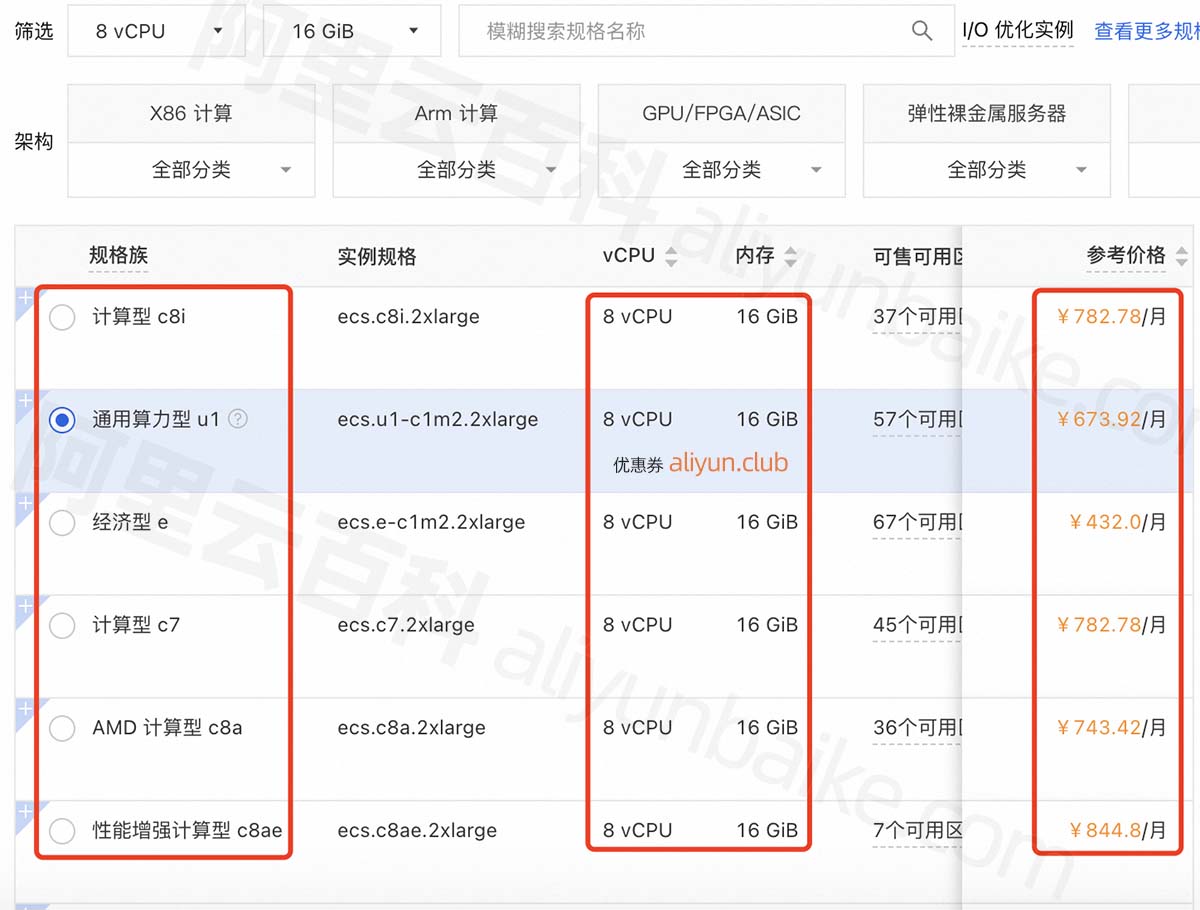
Task: Expand the 通用算力型 u1 row with its plus icon
Action: coord(25,400)
